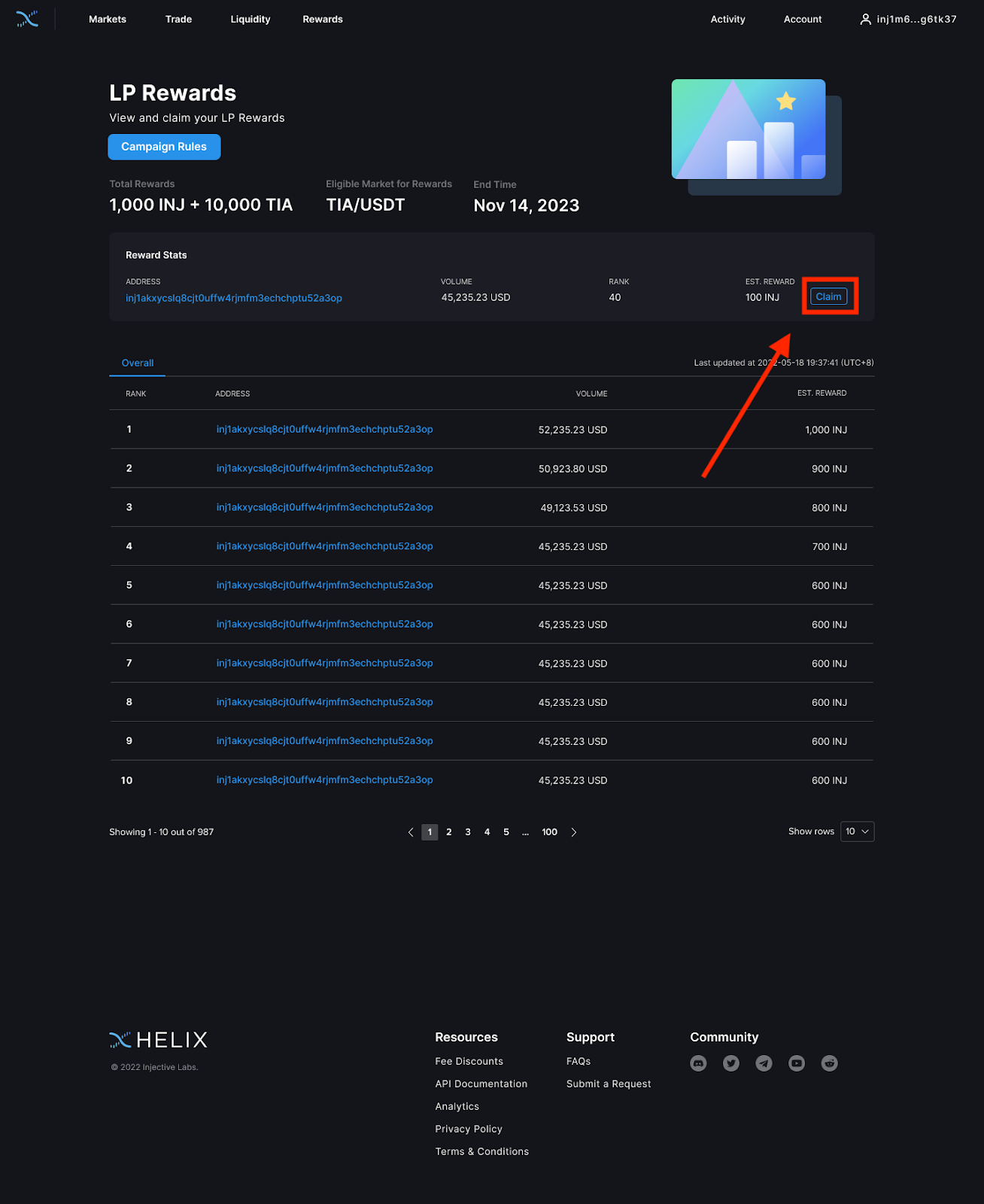Click the volume "49,123.53 USD"
Viewport: 984px width, 1204px height.
coord(574,508)
